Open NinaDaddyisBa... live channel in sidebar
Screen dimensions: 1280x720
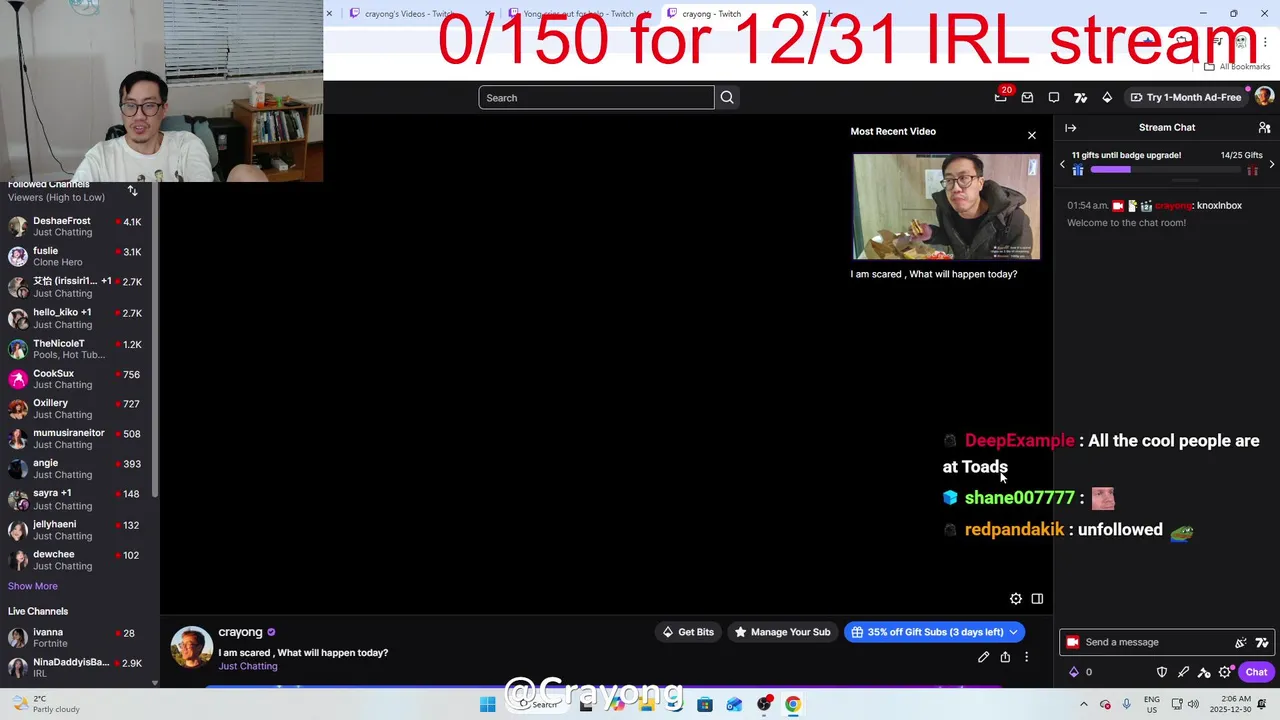click(x=78, y=668)
